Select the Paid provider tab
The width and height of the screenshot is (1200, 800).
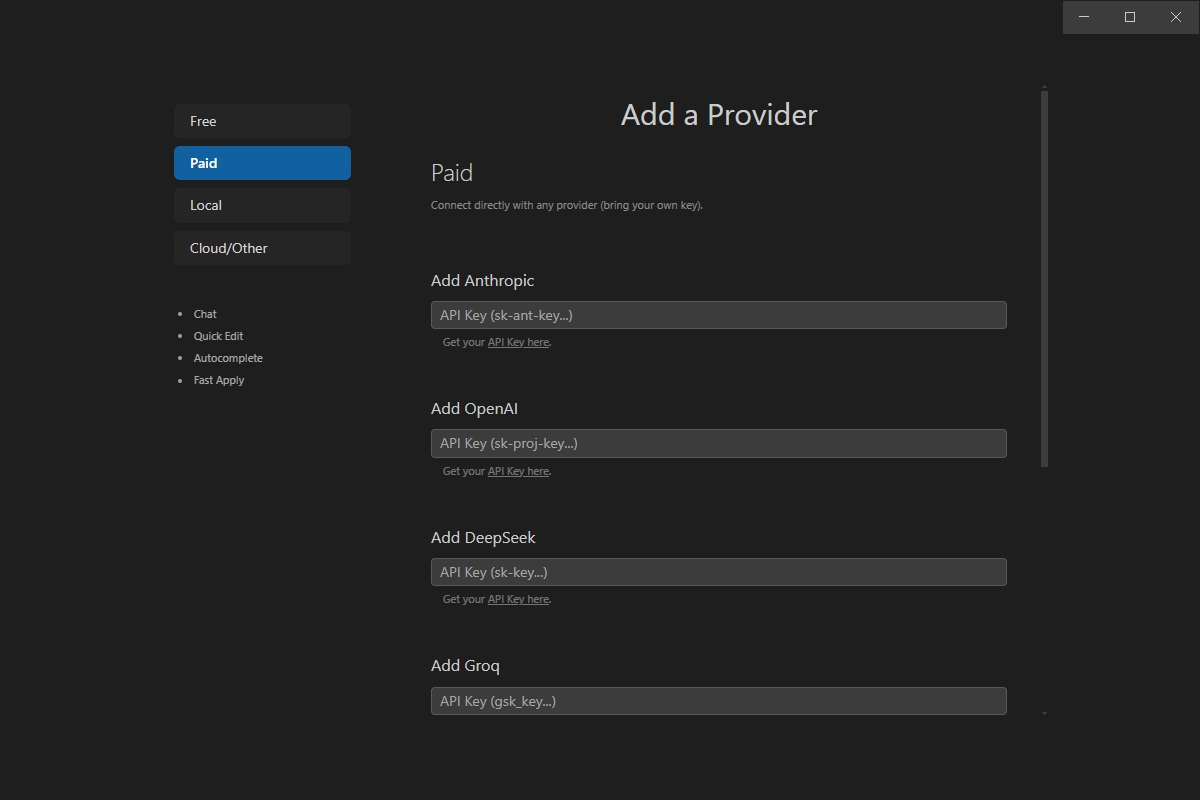(x=262, y=163)
